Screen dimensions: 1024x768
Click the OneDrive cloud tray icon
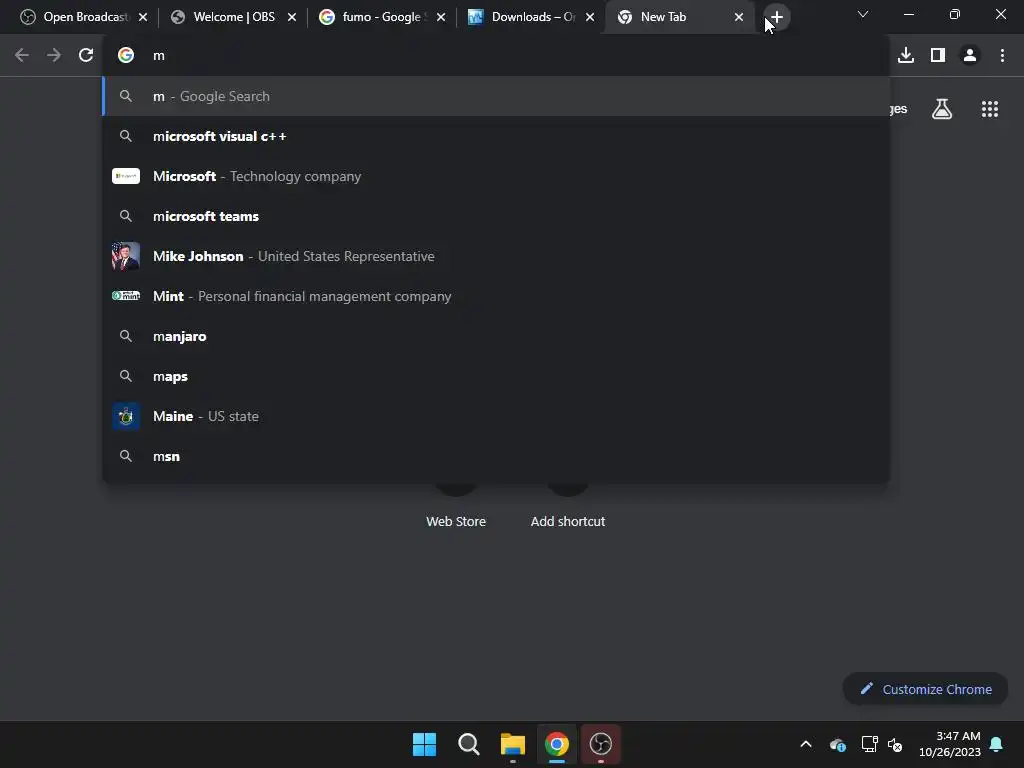[x=838, y=744]
